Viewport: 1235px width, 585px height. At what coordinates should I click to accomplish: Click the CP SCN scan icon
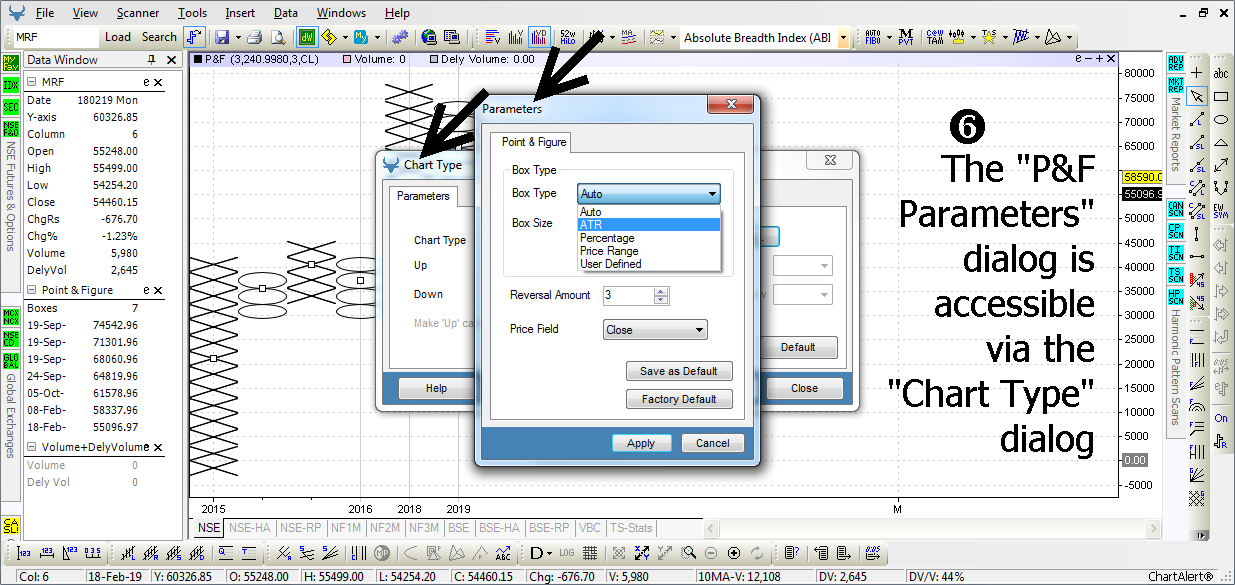pyautogui.click(x=1175, y=231)
